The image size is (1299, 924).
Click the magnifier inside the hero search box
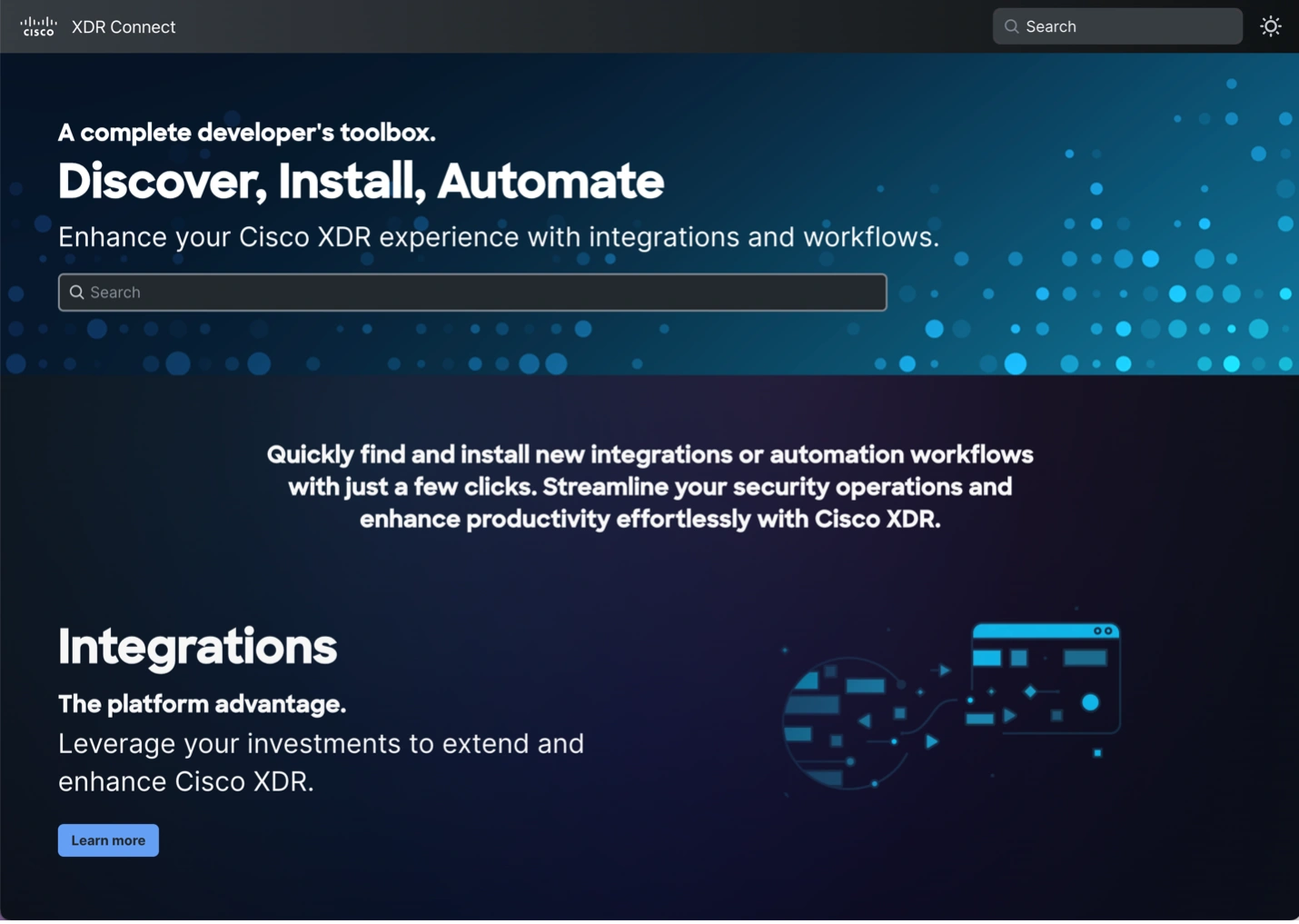pyautogui.click(x=77, y=292)
